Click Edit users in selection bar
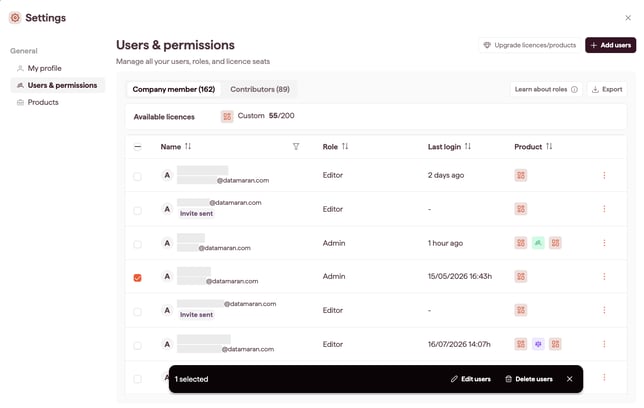The height and width of the screenshot is (408, 644). (x=471, y=379)
